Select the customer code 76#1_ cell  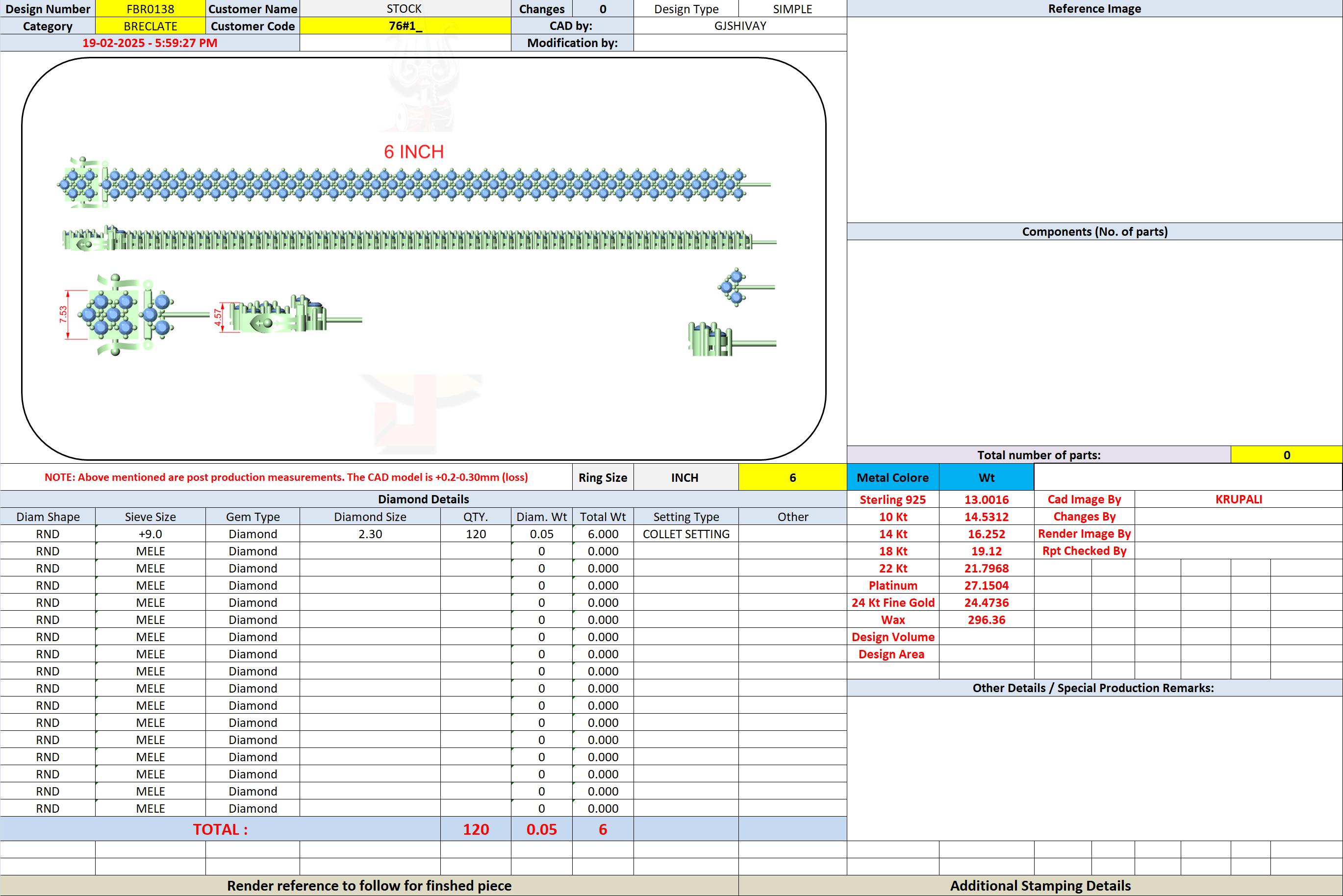click(x=405, y=25)
